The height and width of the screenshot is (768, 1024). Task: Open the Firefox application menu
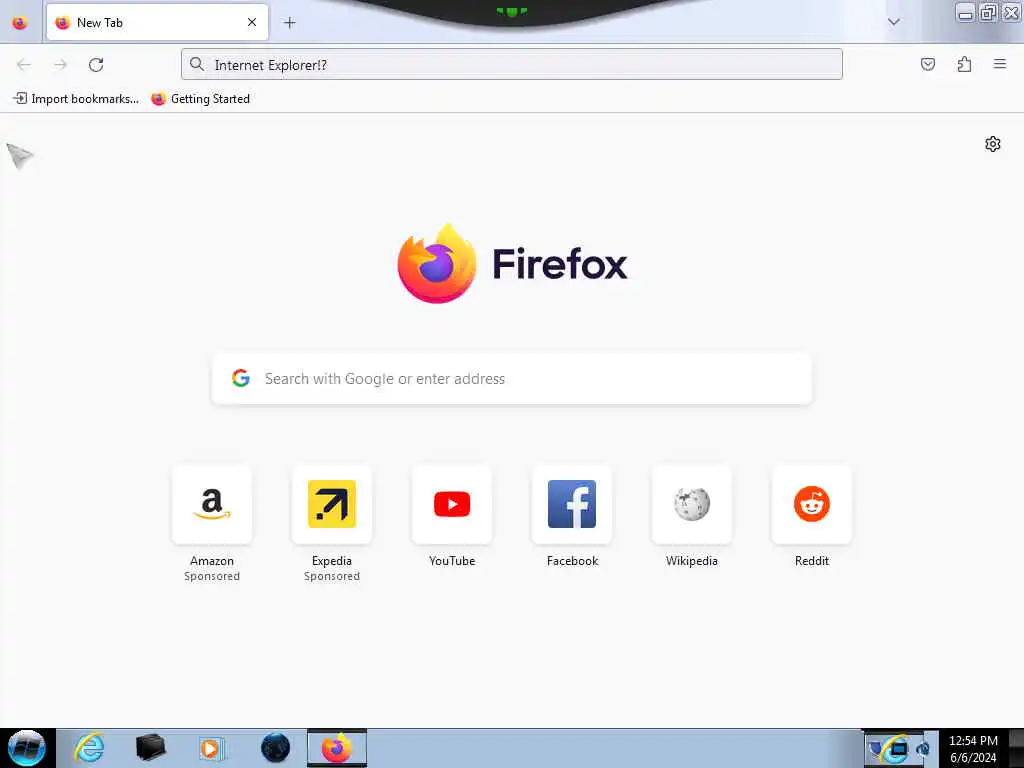(1000, 64)
